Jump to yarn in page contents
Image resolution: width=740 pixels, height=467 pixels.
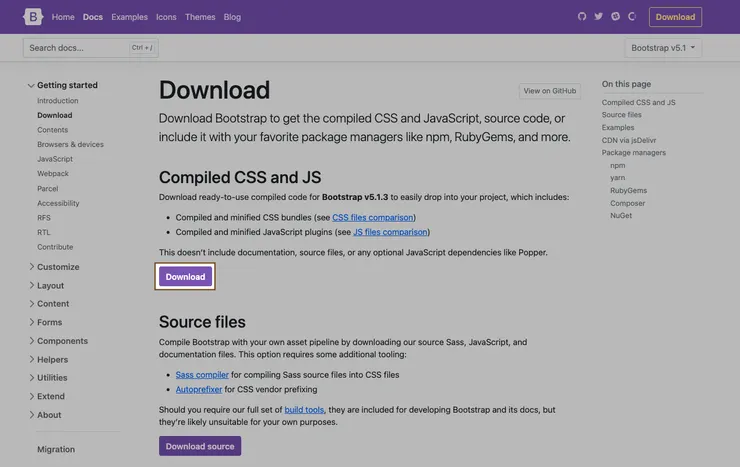pos(617,178)
